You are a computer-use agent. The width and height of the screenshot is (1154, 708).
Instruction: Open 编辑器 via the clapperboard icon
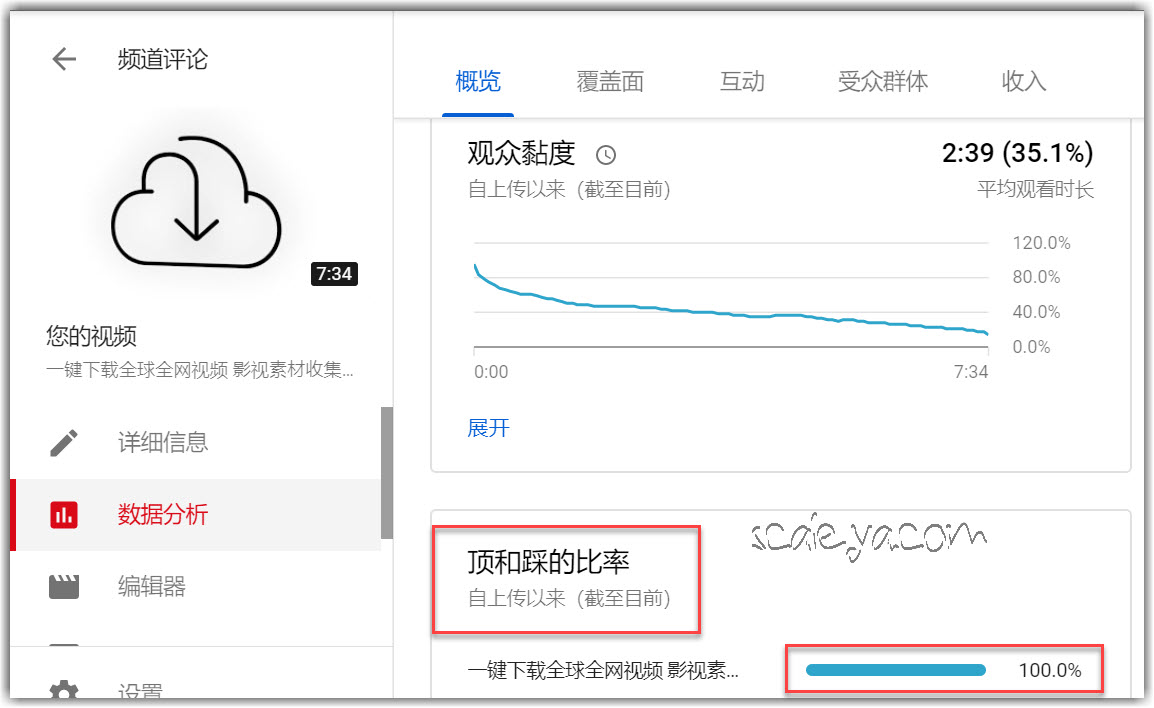coord(64,586)
